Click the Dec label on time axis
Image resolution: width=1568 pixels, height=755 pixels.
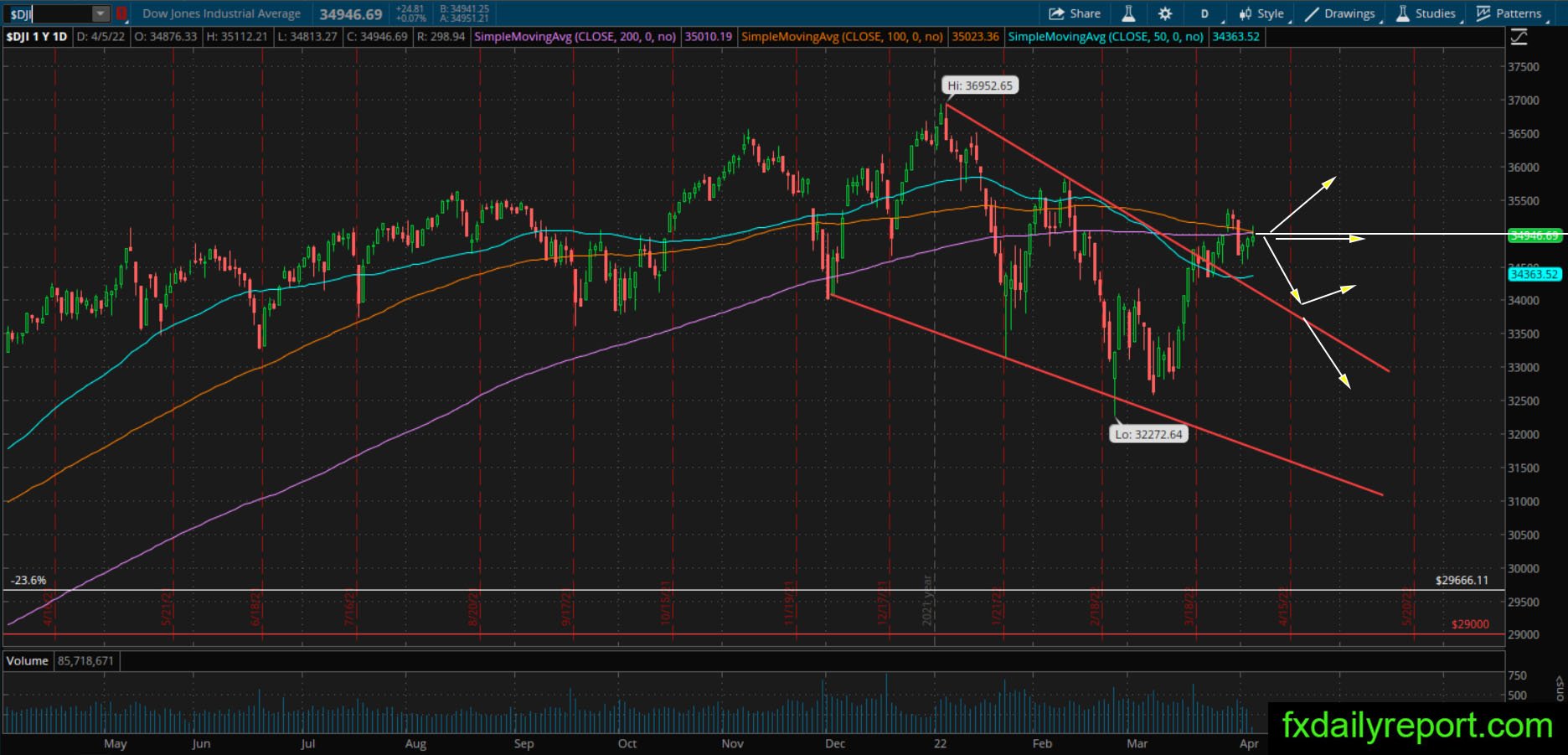pos(835,744)
